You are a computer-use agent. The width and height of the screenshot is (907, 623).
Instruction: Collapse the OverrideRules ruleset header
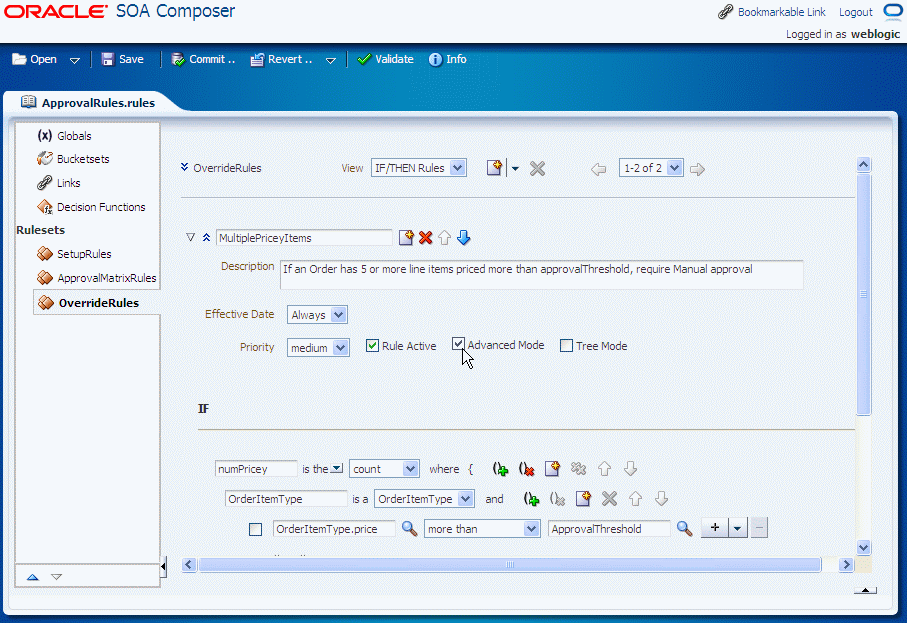[185, 167]
